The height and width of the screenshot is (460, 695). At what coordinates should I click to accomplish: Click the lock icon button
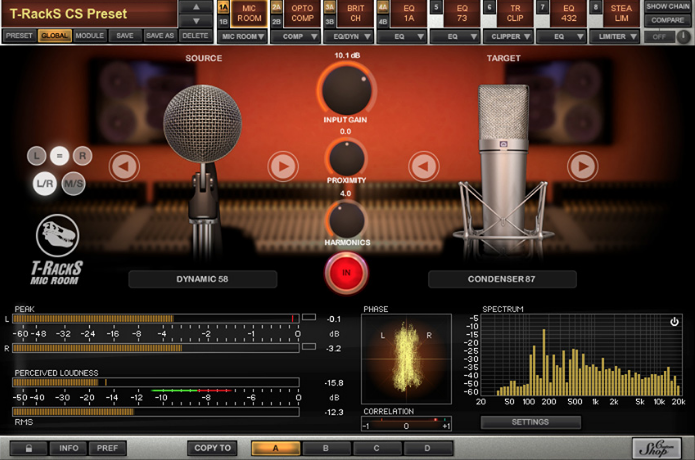coord(29,448)
